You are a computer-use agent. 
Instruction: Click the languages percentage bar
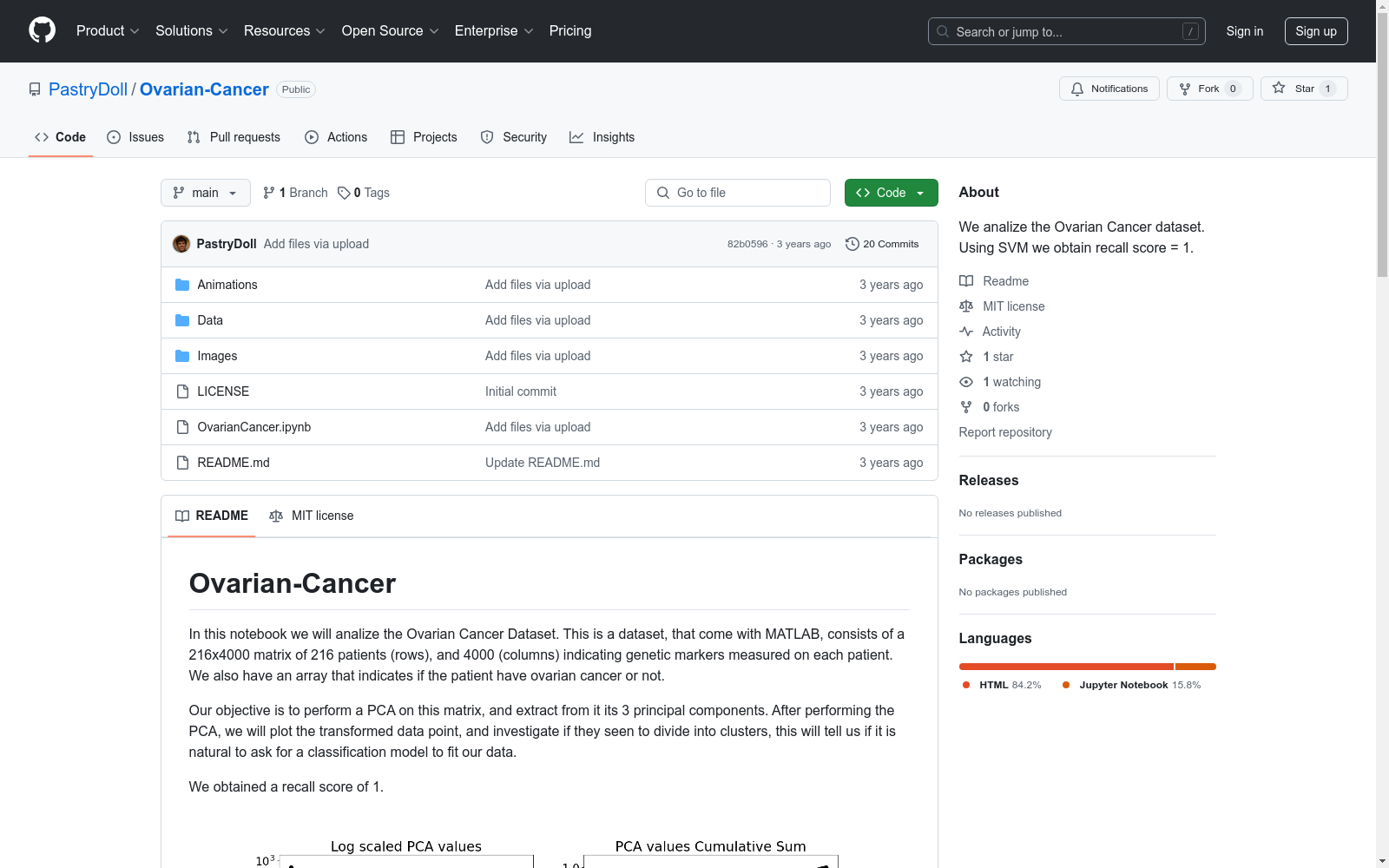(1088, 667)
